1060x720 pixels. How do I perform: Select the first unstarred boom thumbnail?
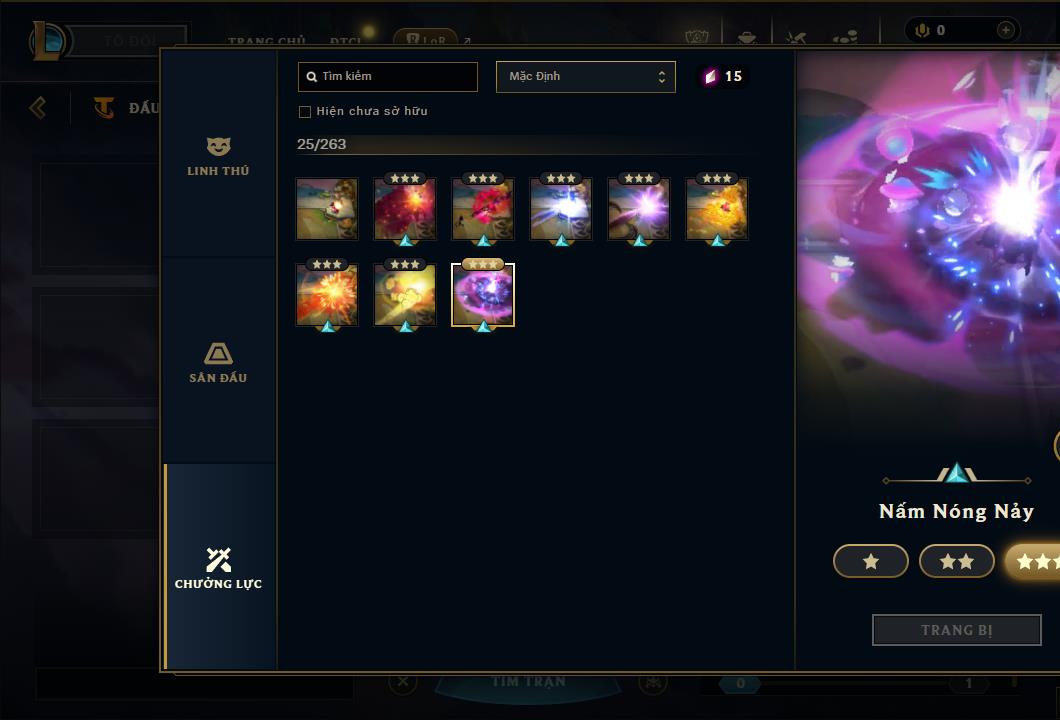pos(327,210)
